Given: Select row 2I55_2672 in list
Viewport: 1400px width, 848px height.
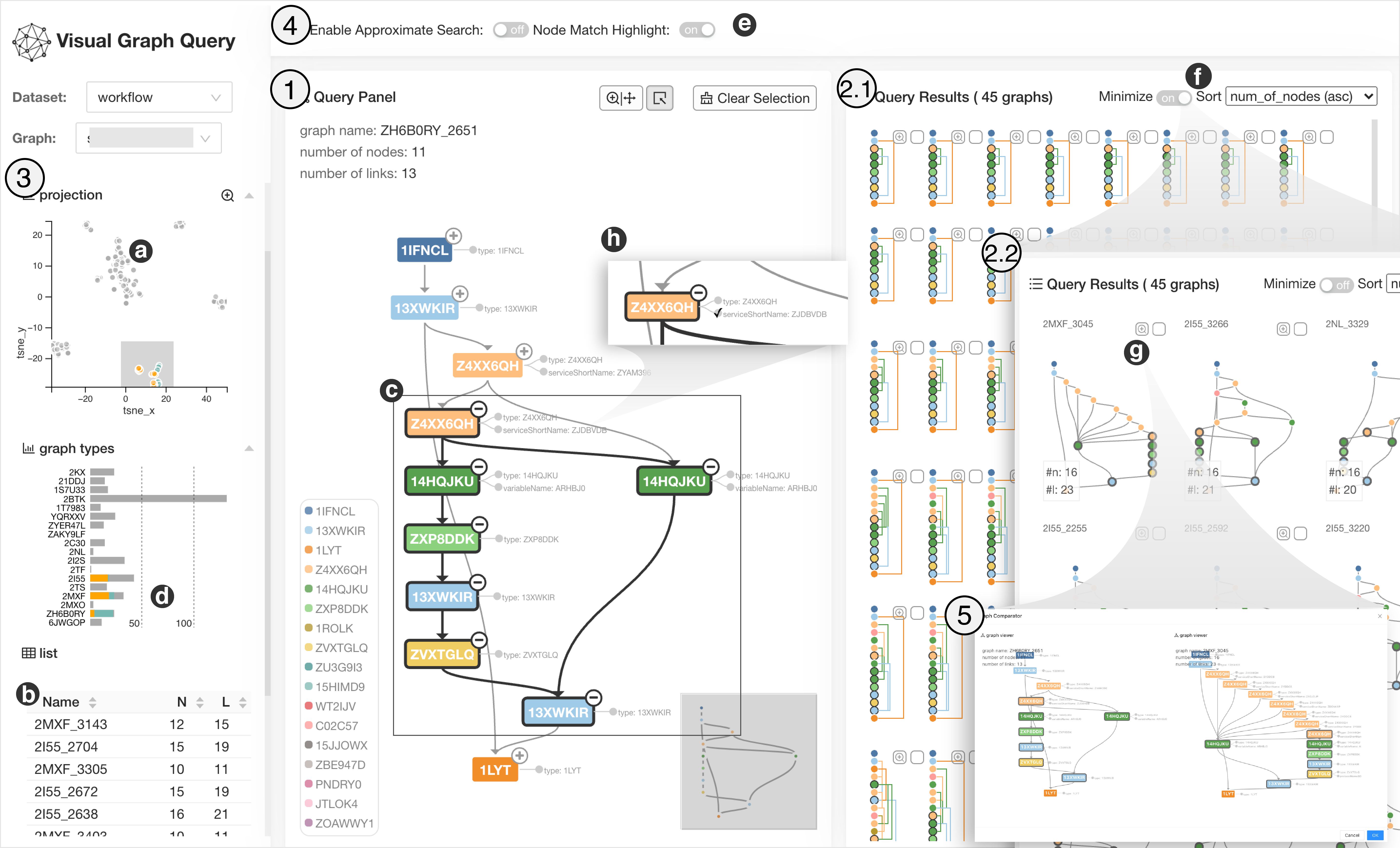Looking at the screenshot, I should pyautogui.click(x=139, y=792).
